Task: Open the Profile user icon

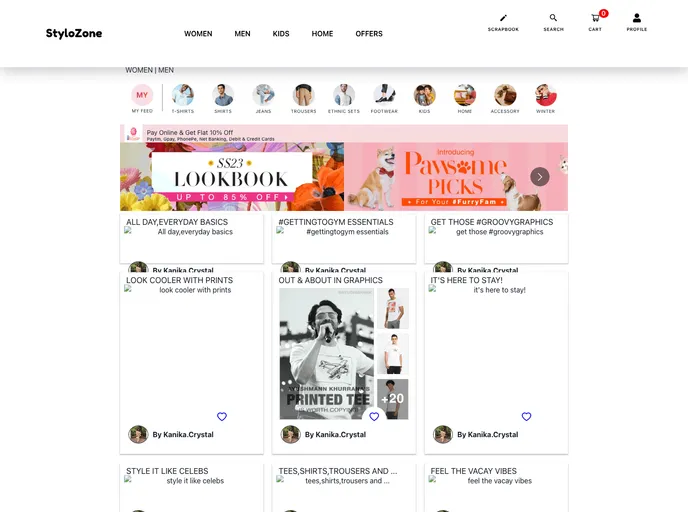Action: (x=637, y=19)
